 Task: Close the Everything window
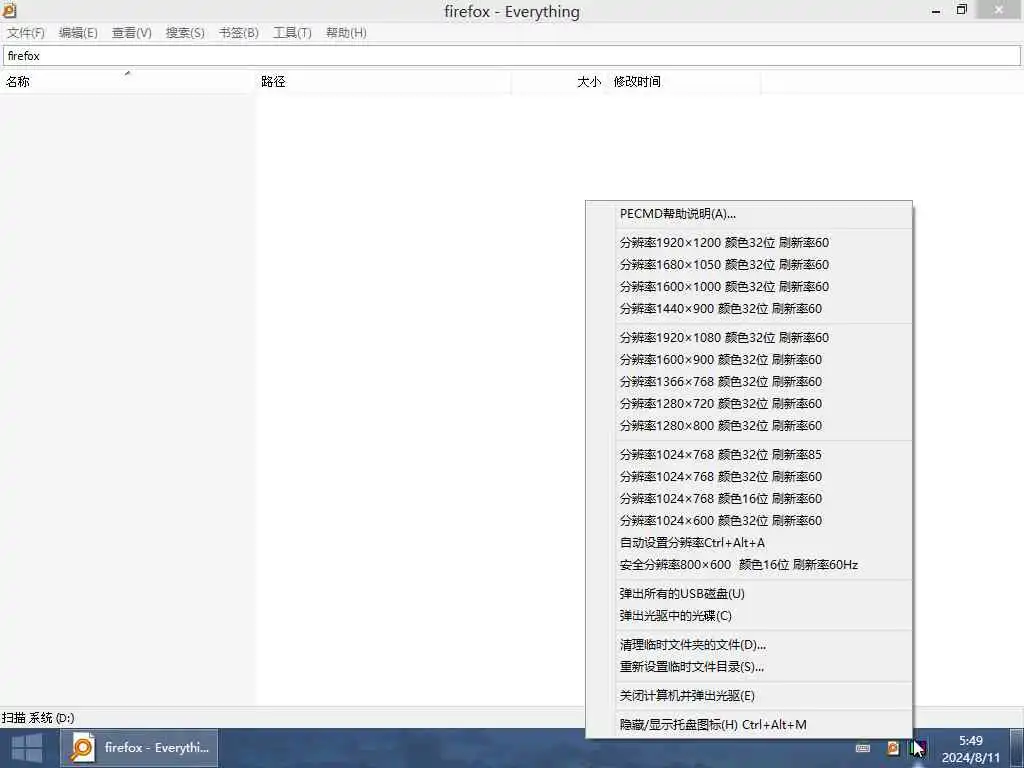(x=999, y=10)
